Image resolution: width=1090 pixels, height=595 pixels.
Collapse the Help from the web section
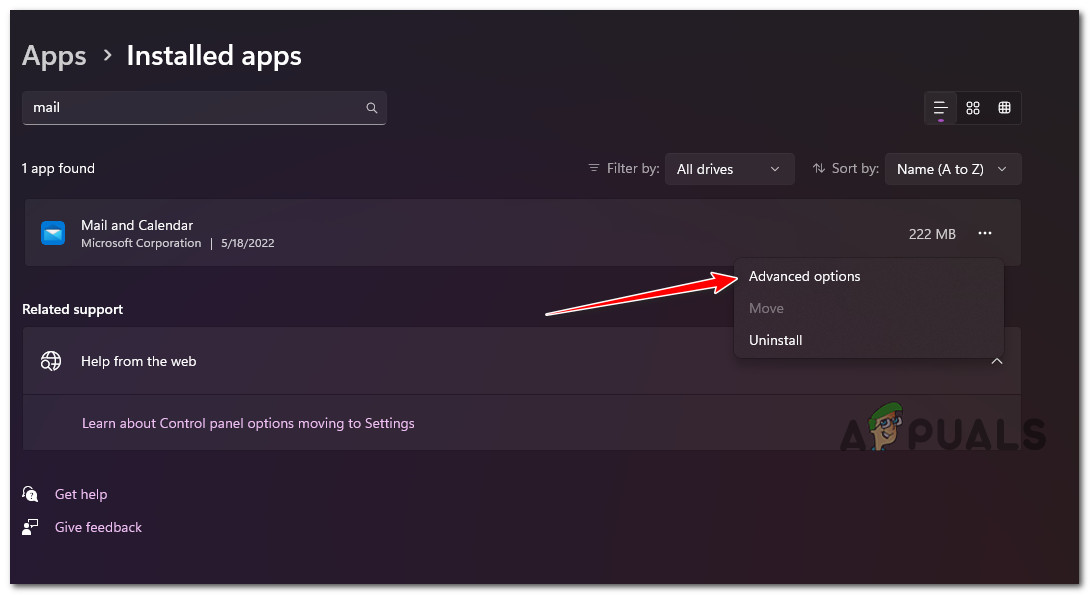click(996, 361)
